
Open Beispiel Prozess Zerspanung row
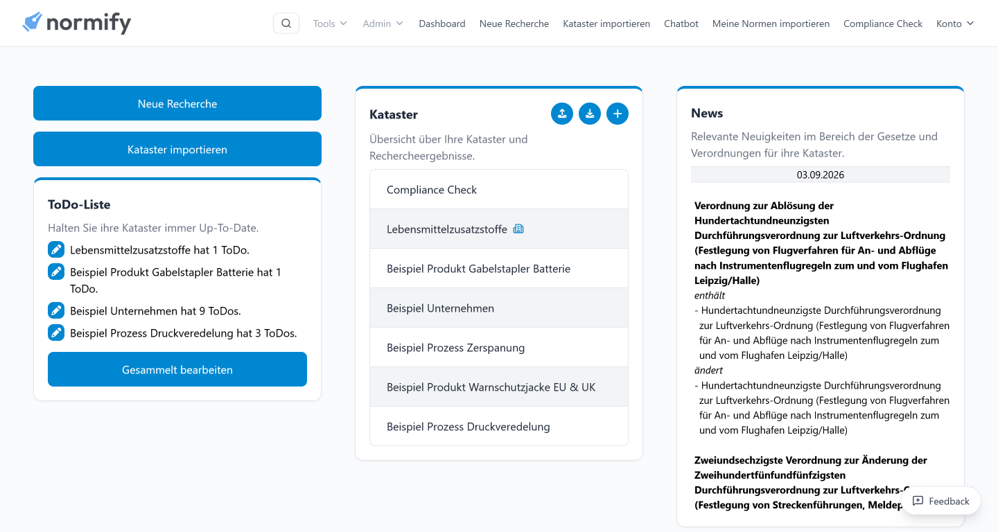click(x=498, y=347)
